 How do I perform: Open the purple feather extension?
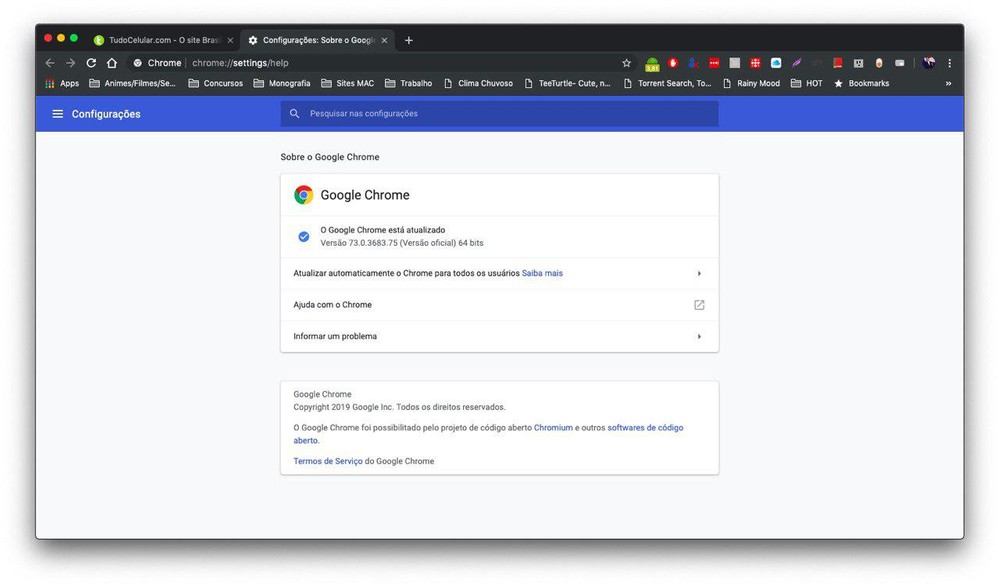point(796,63)
